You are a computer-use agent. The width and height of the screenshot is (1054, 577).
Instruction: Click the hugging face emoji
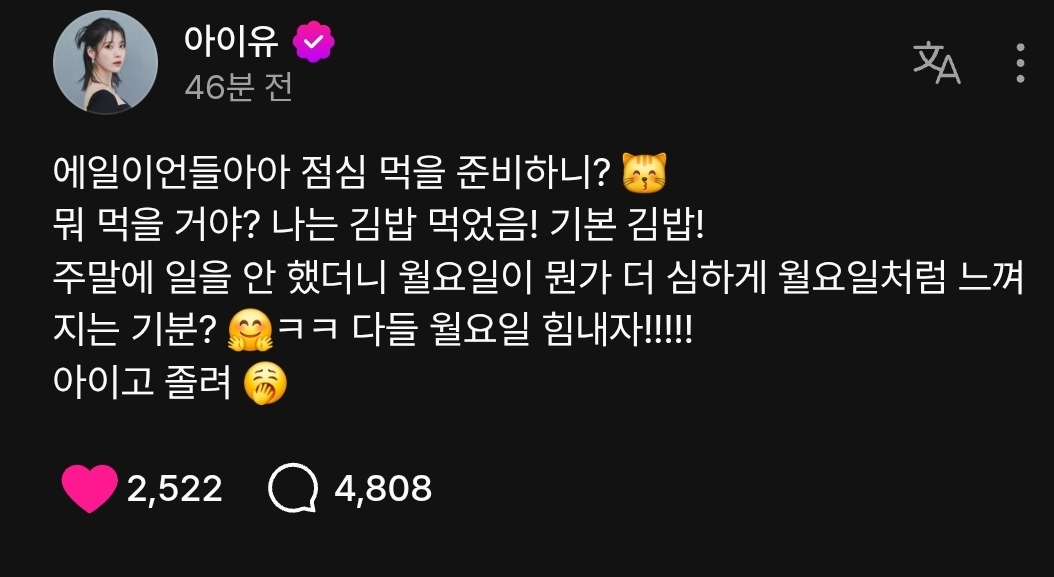pos(250,332)
